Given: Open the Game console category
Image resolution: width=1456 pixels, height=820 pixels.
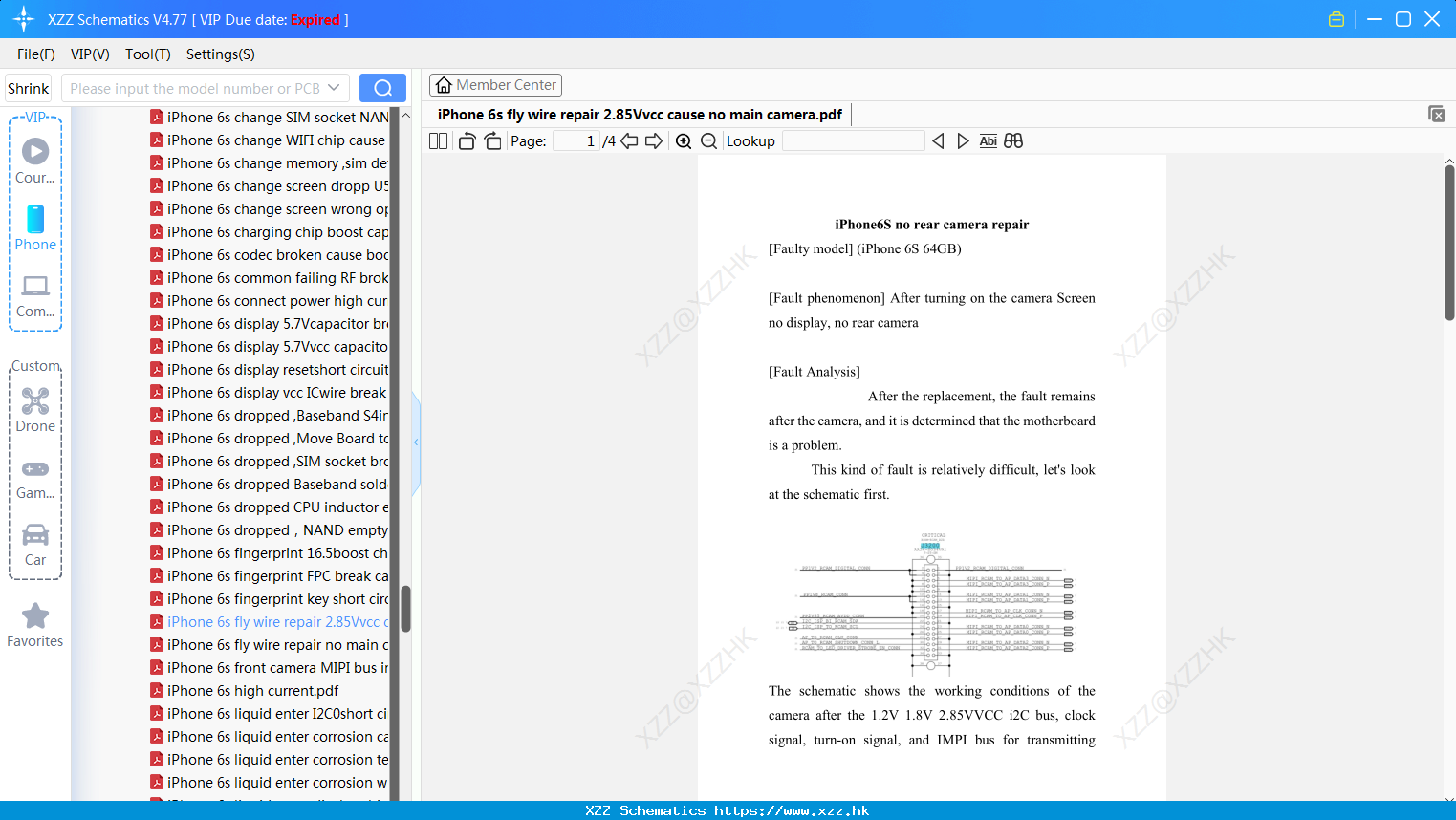Looking at the screenshot, I should pos(35,469).
